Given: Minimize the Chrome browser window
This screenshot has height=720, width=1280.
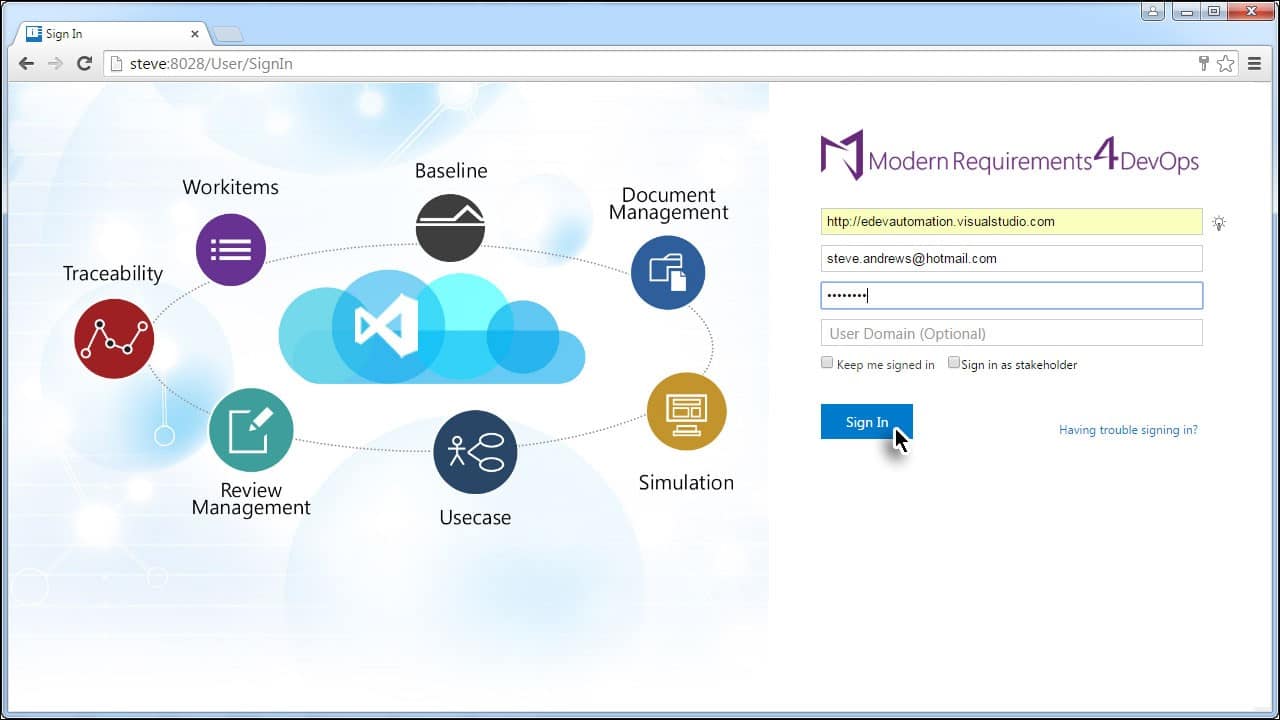Looking at the screenshot, I should pos(1185,11).
